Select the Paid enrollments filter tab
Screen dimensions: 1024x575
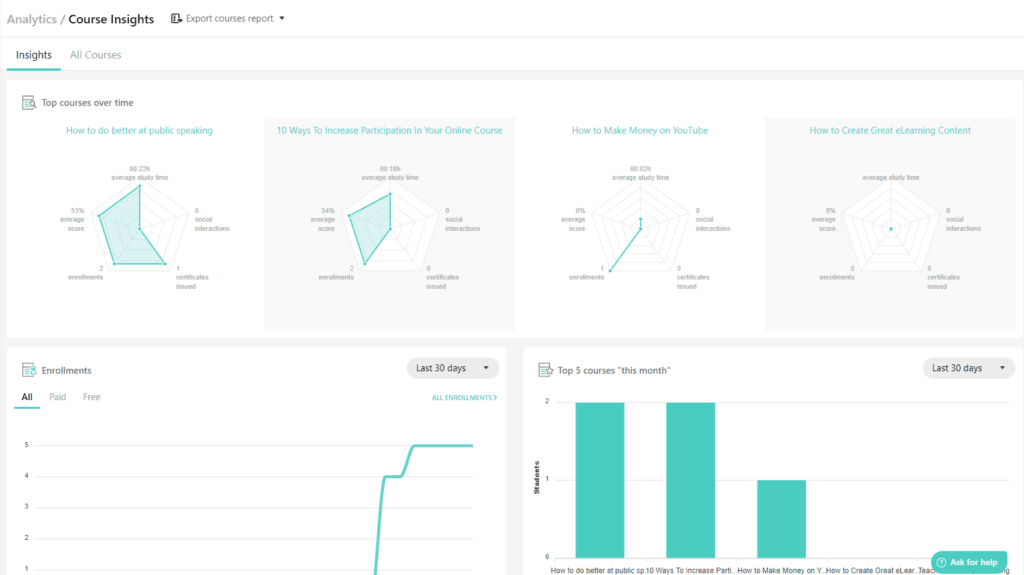57,397
